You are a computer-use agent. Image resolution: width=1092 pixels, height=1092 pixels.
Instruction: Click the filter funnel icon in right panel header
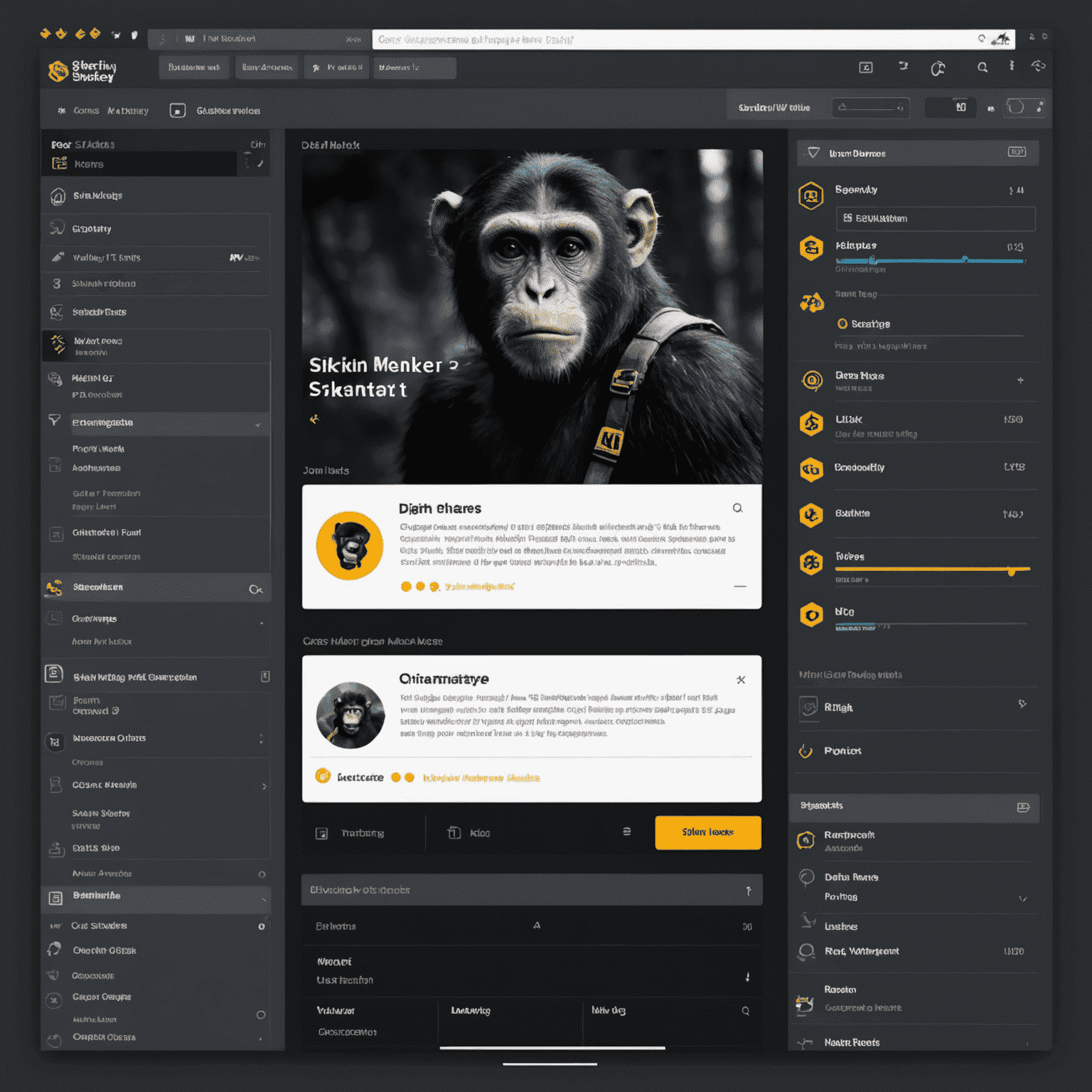point(814,153)
